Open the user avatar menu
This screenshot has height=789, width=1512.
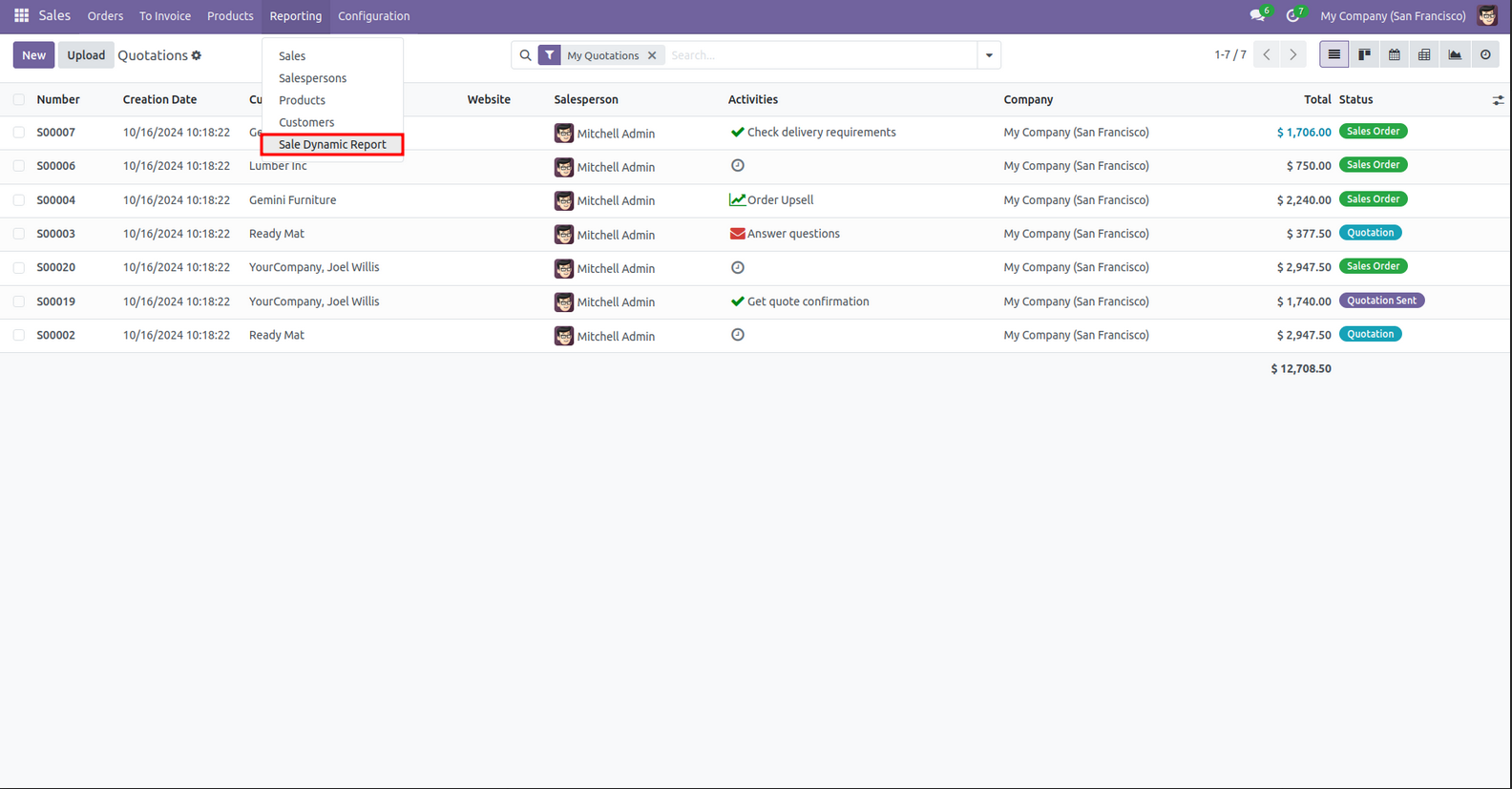click(1487, 15)
